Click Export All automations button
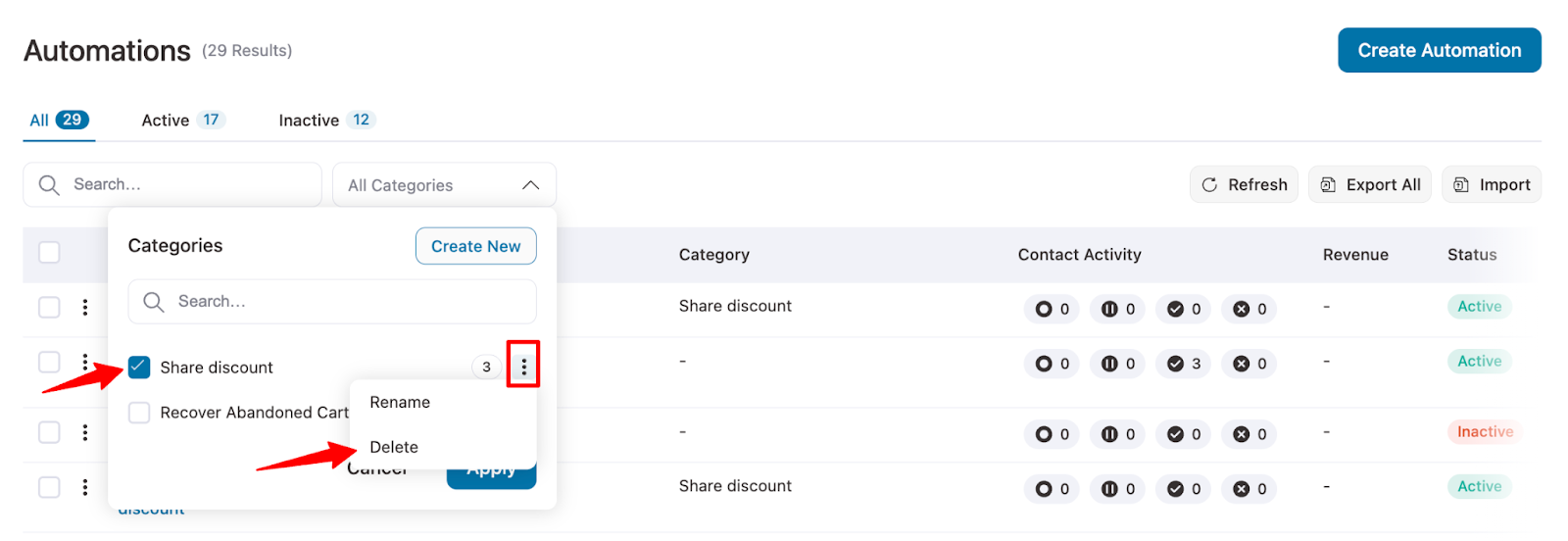This screenshot has height=541, width=1568. tap(1370, 184)
